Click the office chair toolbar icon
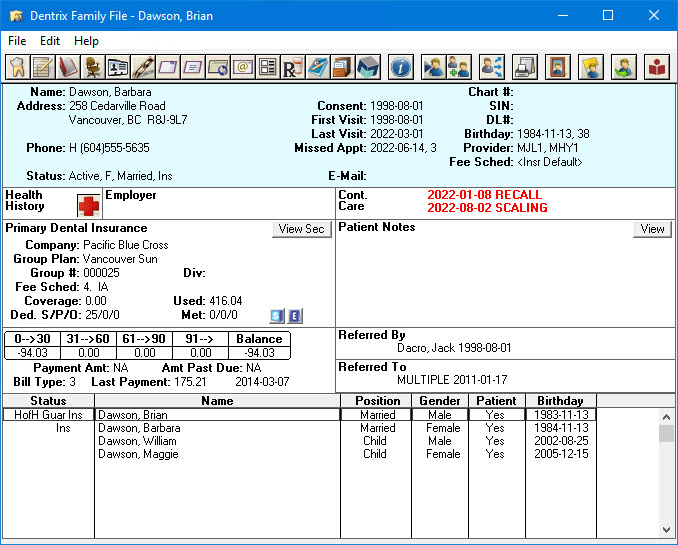Image resolution: width=678 pixels, height=545 pixels. [92, 67]
